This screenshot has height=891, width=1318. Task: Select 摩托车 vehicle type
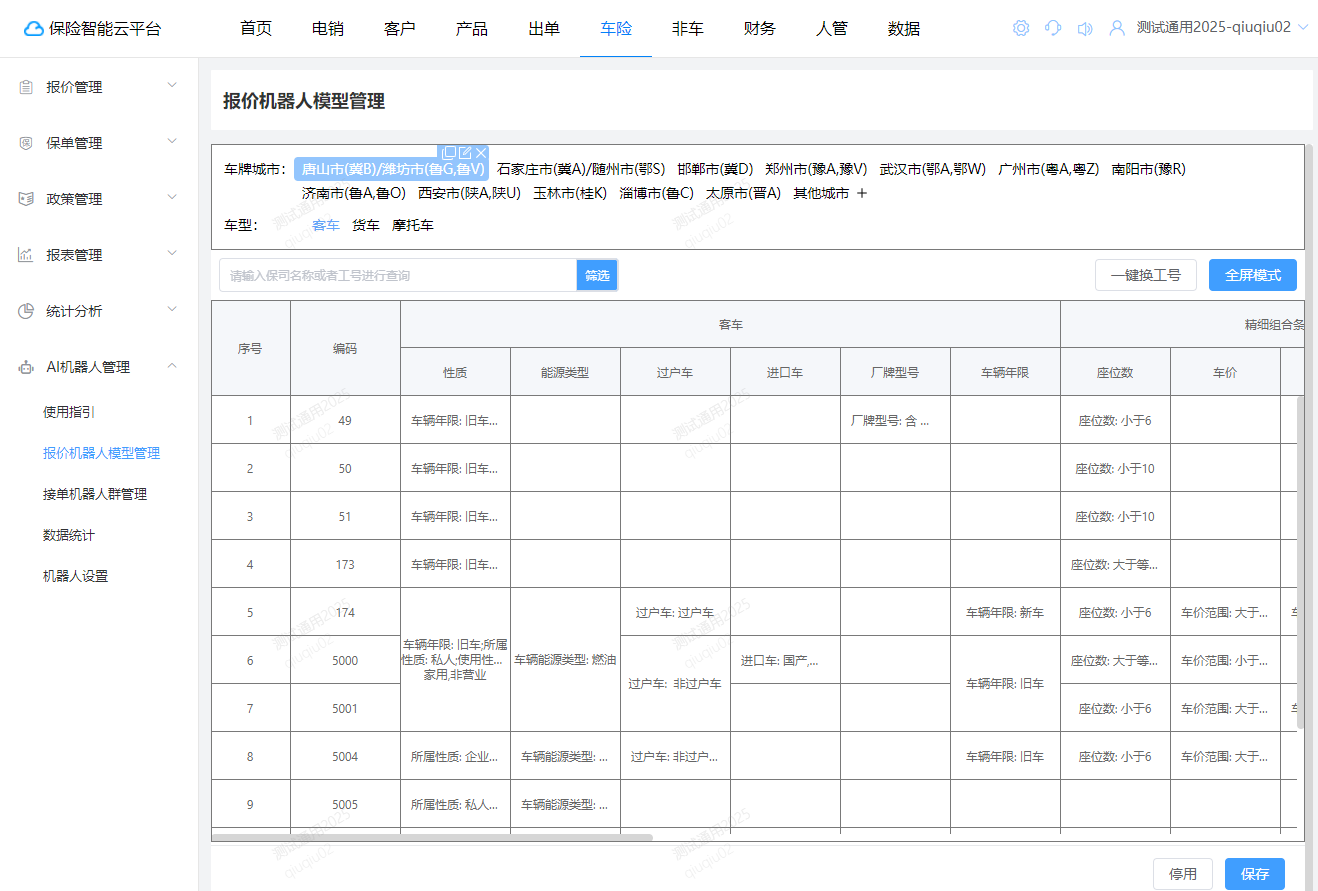[413, 226]
